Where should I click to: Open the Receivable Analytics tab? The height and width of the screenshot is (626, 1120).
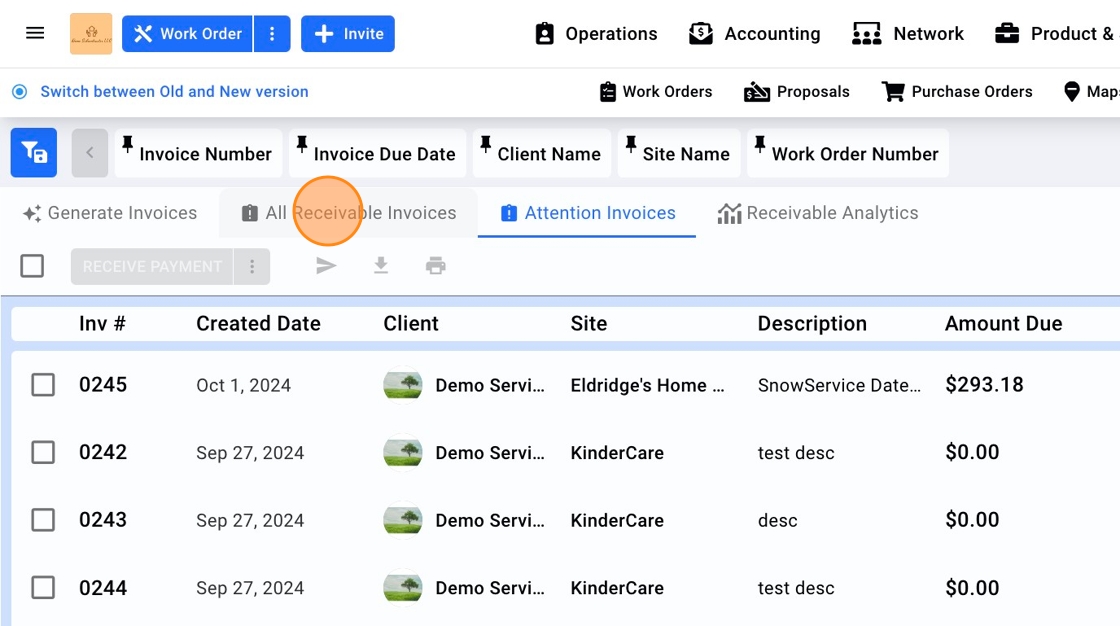click(x=817, y=213)
